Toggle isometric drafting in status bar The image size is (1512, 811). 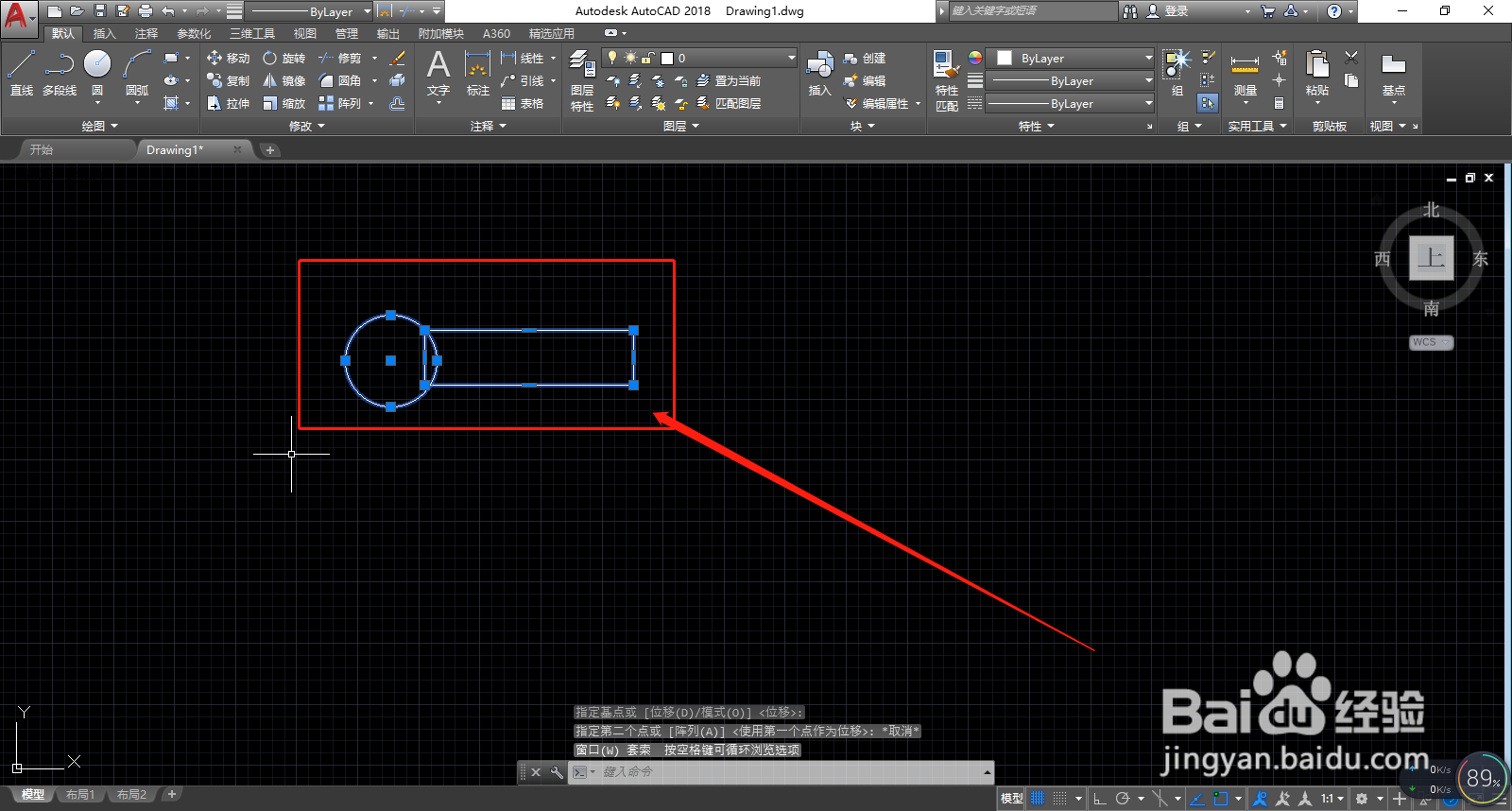pos(1160,799)
